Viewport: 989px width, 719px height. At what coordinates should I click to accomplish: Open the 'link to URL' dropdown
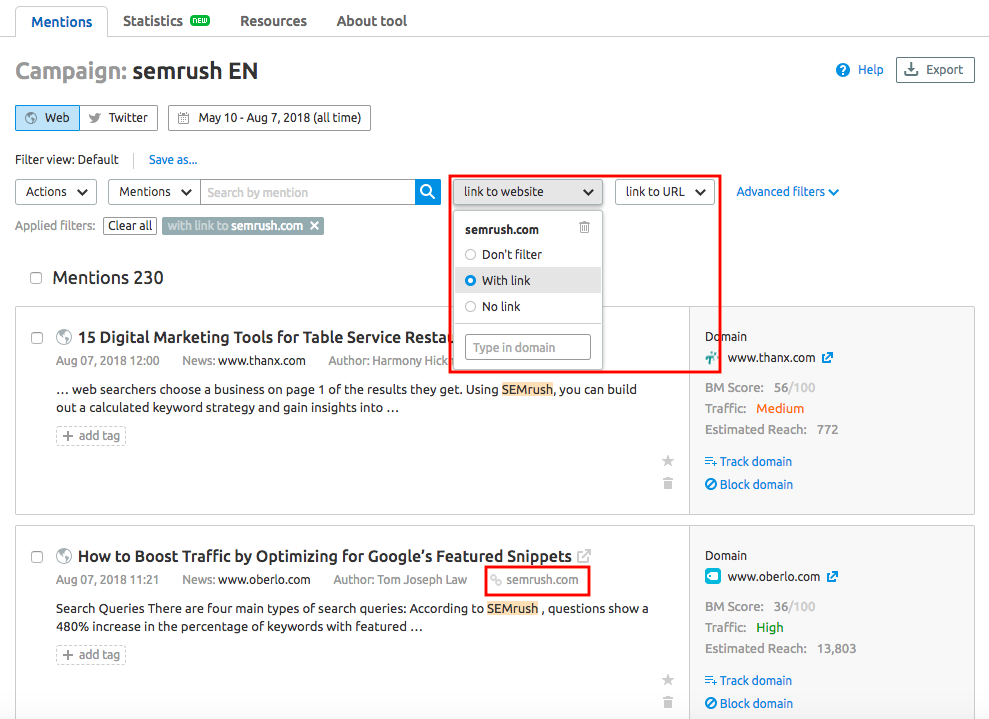665,192
